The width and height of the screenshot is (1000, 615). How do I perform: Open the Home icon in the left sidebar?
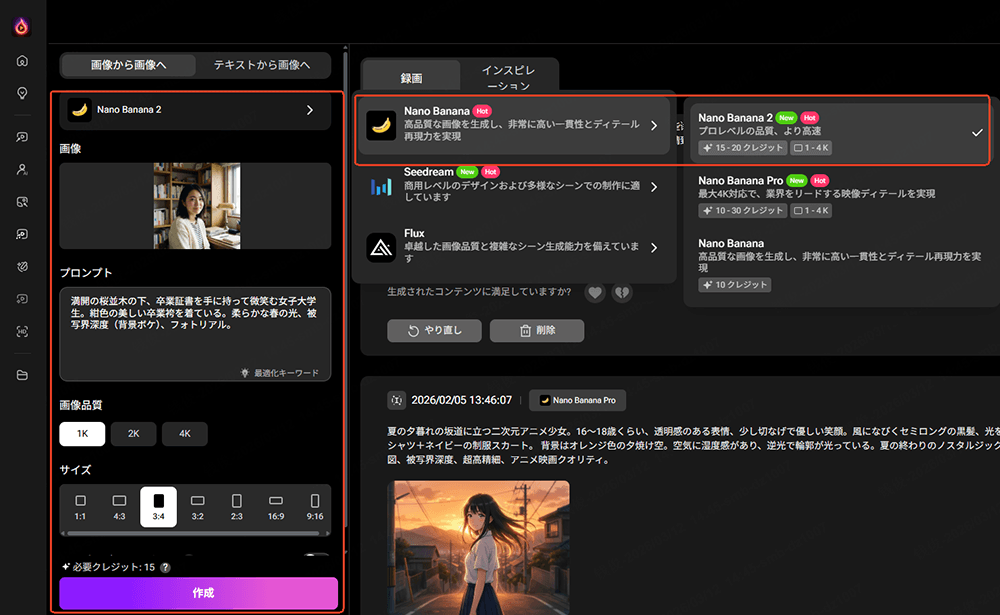22,60
